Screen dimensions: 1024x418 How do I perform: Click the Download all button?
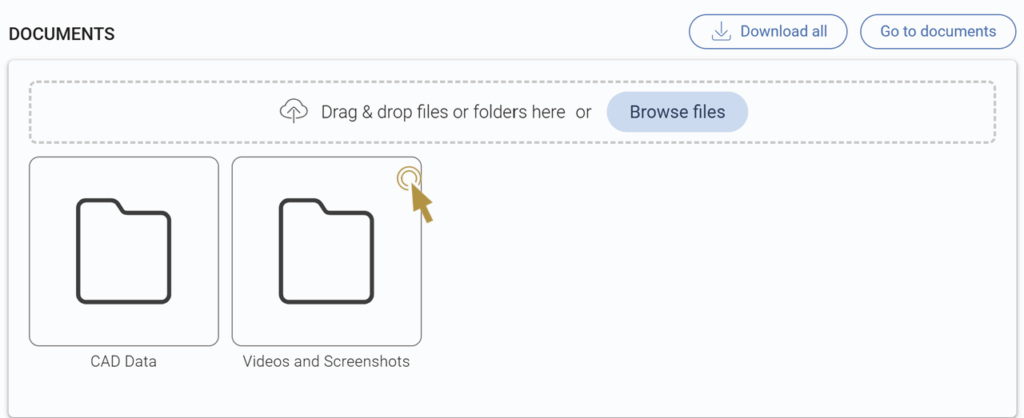pos(768,31)
